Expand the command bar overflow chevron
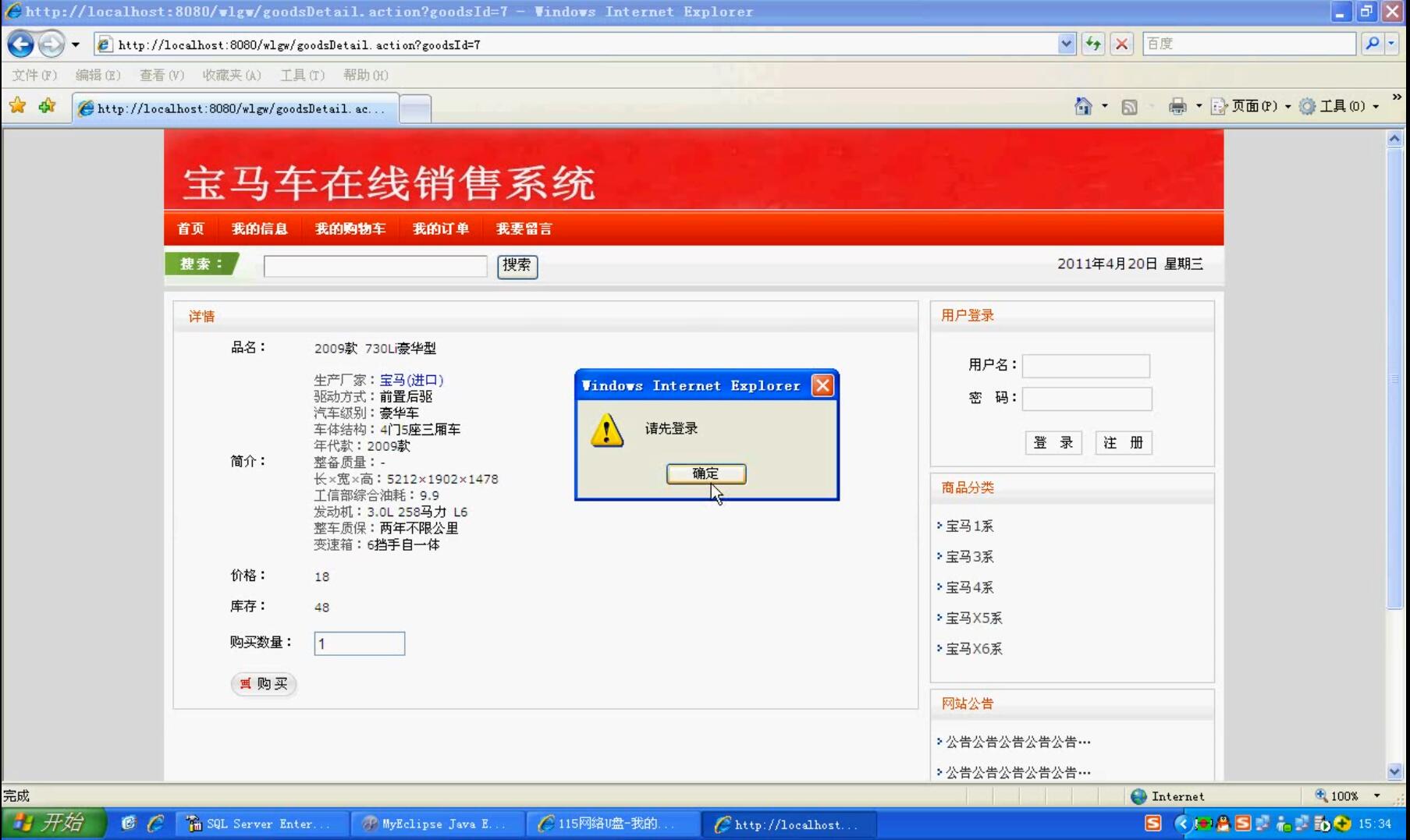1410x840 pixels. coord(1396,97)
